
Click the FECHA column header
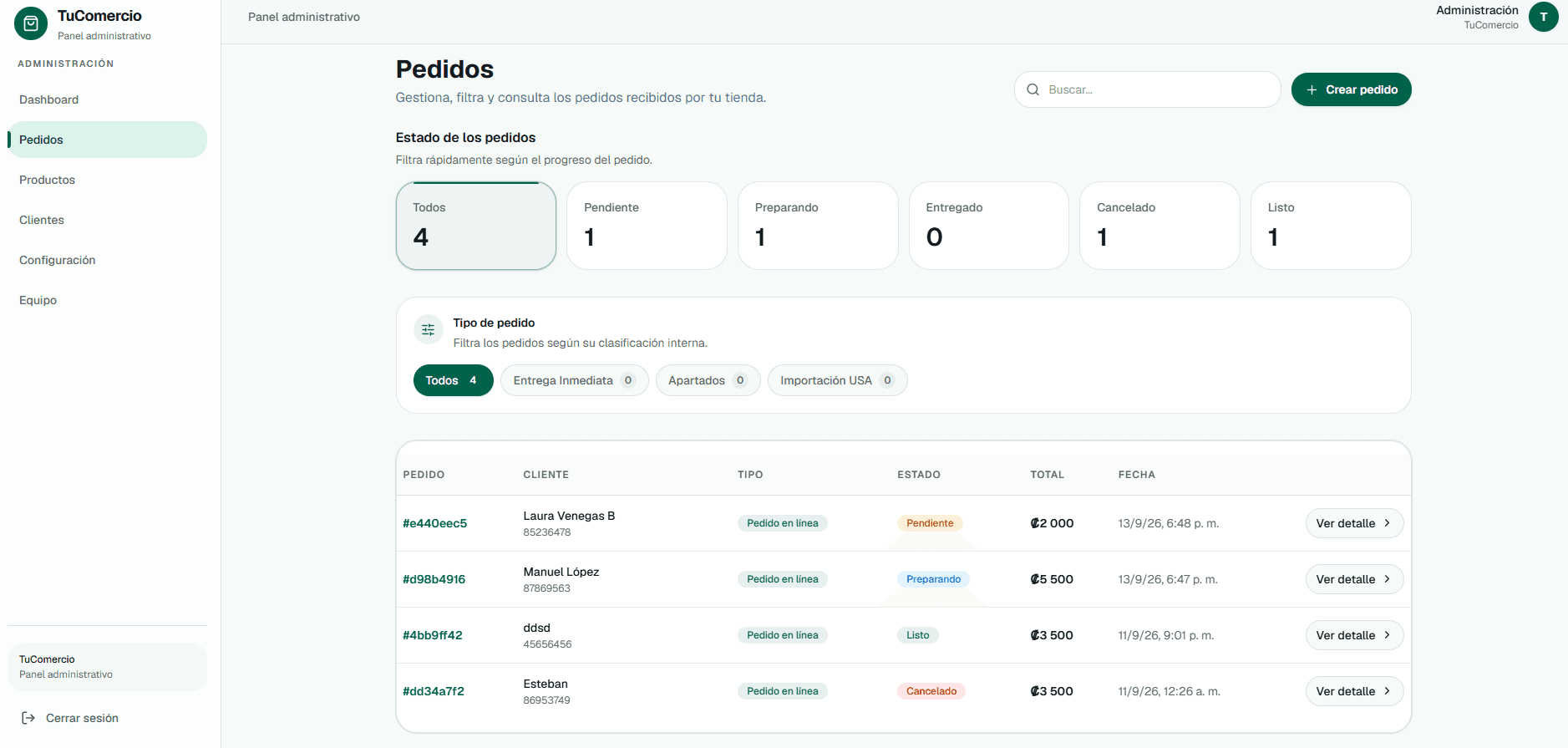coord(1137,475)
